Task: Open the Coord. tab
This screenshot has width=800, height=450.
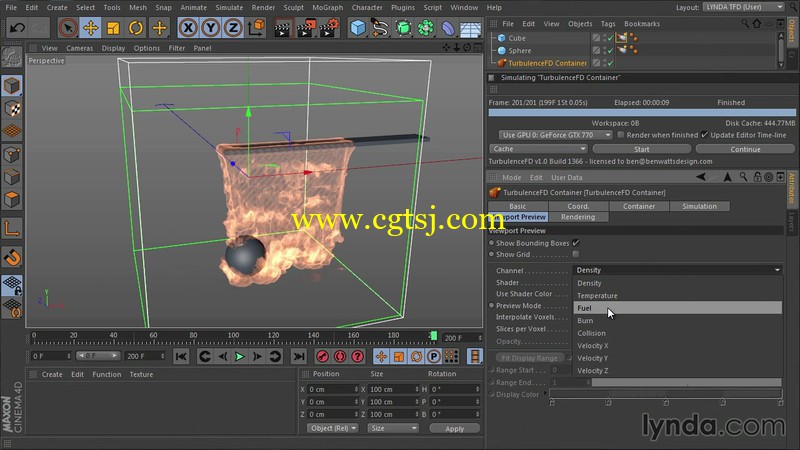Action: click(x=578, y=206)
